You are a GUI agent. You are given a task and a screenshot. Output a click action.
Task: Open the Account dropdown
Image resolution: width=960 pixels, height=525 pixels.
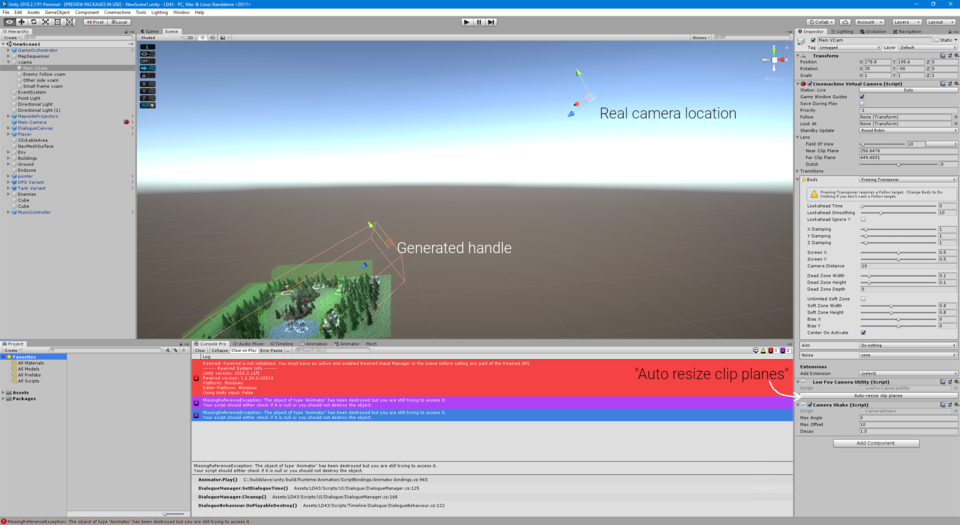pyautogui.click(x=869, y=22)
